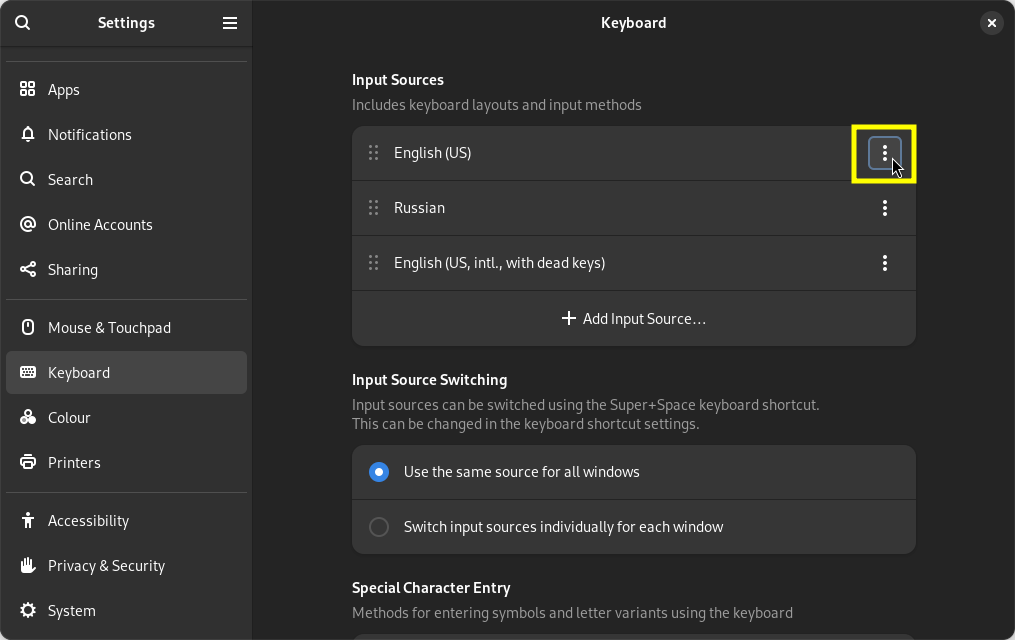Select 'Use the same source for all windows'

pyautogui.click(x=379, y=472)
